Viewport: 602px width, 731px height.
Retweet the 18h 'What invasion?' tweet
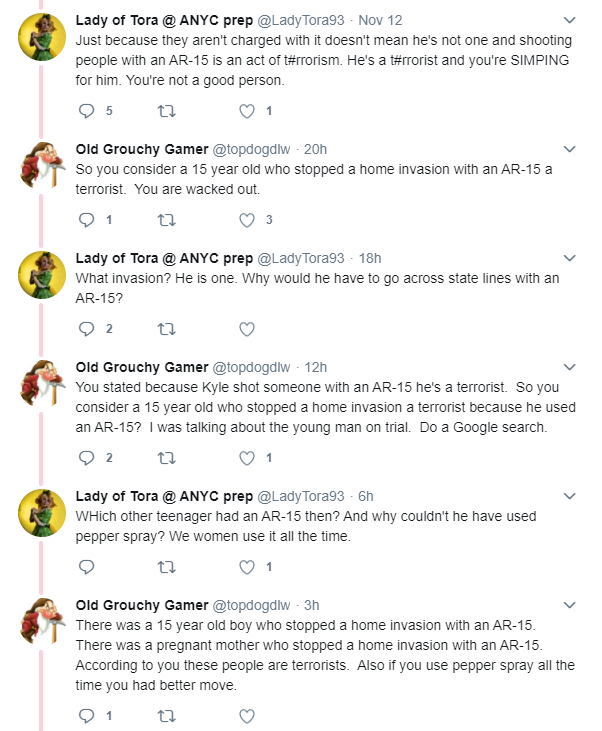coord(166,329)
